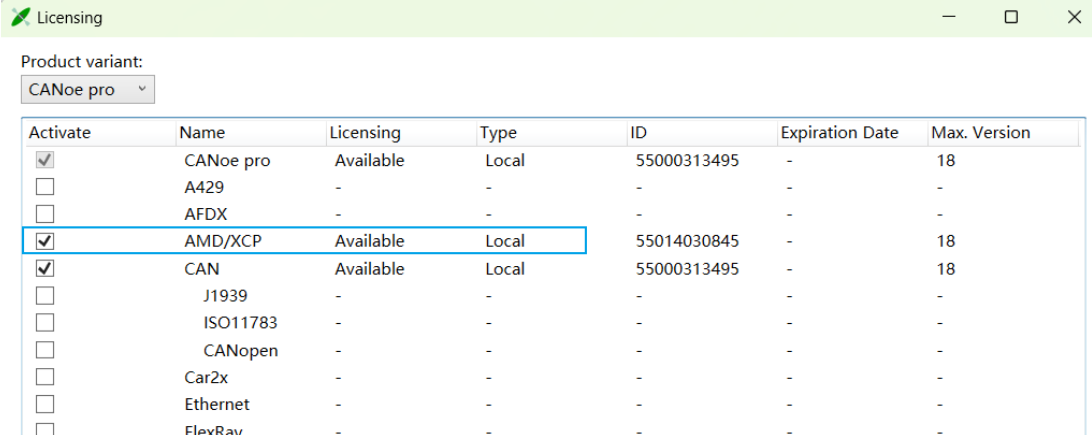1092x435 pixels.
Task: Select the Ethernet row name
Action: (217, 404)
